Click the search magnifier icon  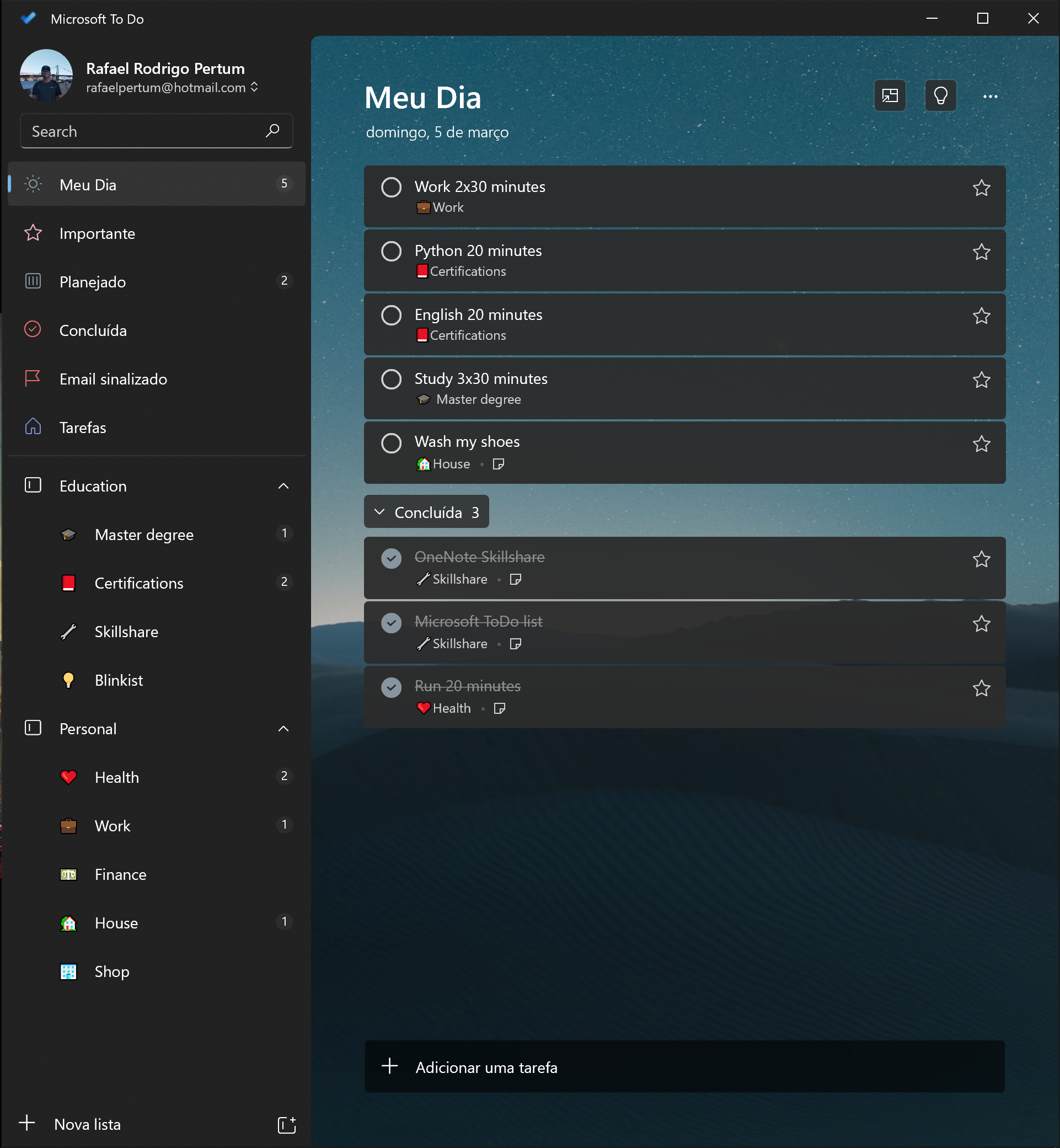pos(272,131)
